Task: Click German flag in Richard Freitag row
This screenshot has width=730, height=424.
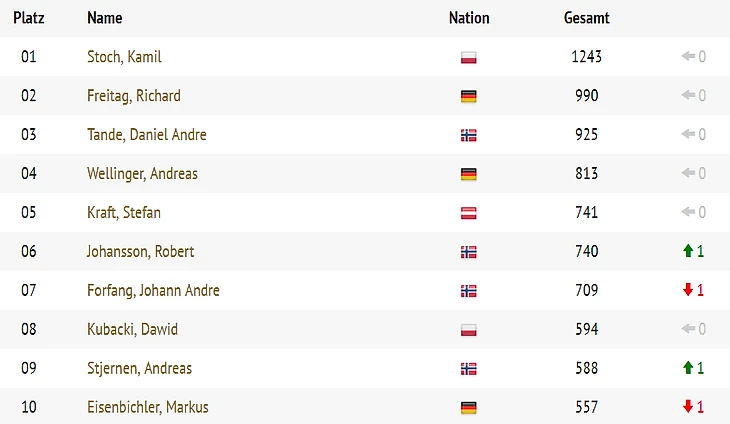Action: coord(468,96)
